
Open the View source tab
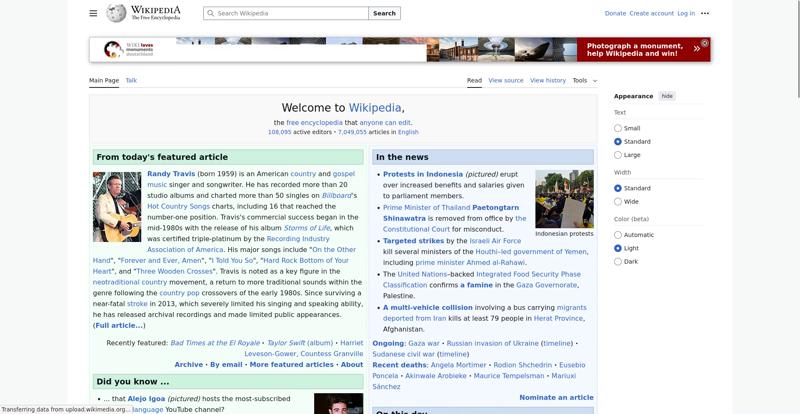click(506, 81)
